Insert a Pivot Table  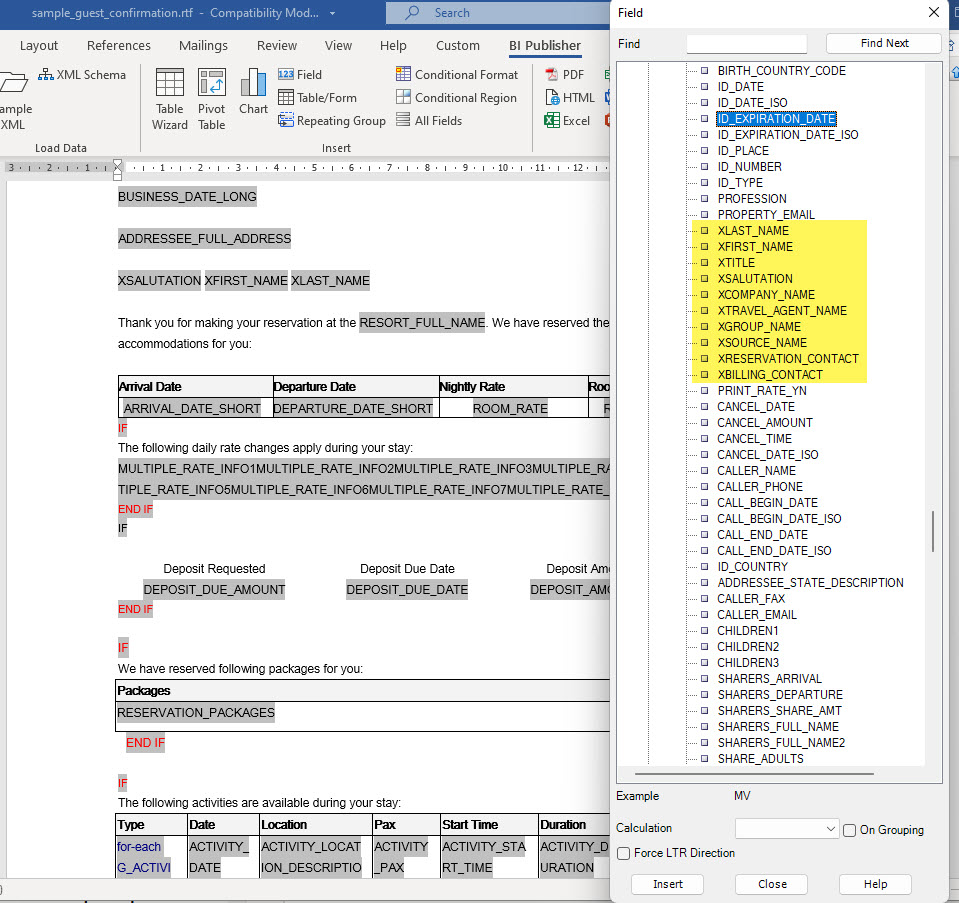(211, 97)
